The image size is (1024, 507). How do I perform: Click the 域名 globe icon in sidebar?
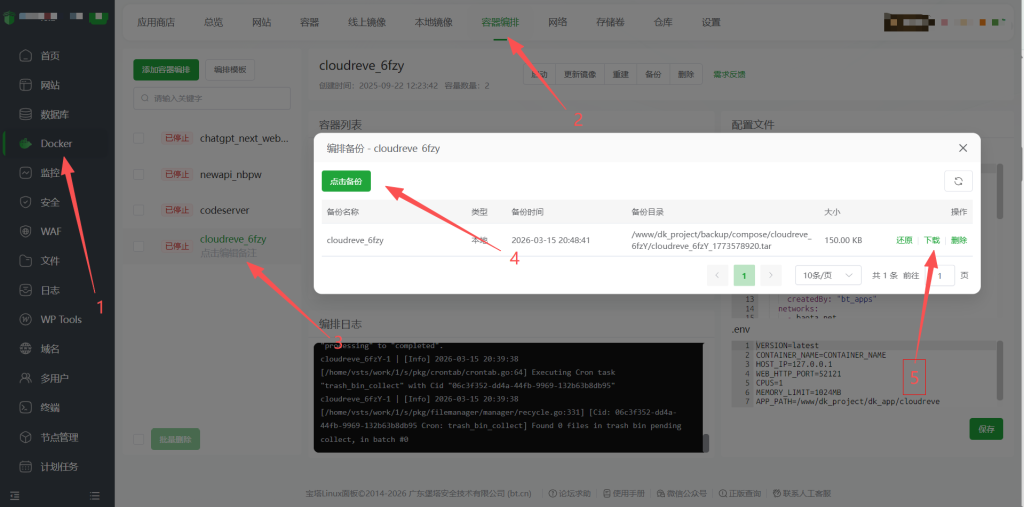pos(27,349)
